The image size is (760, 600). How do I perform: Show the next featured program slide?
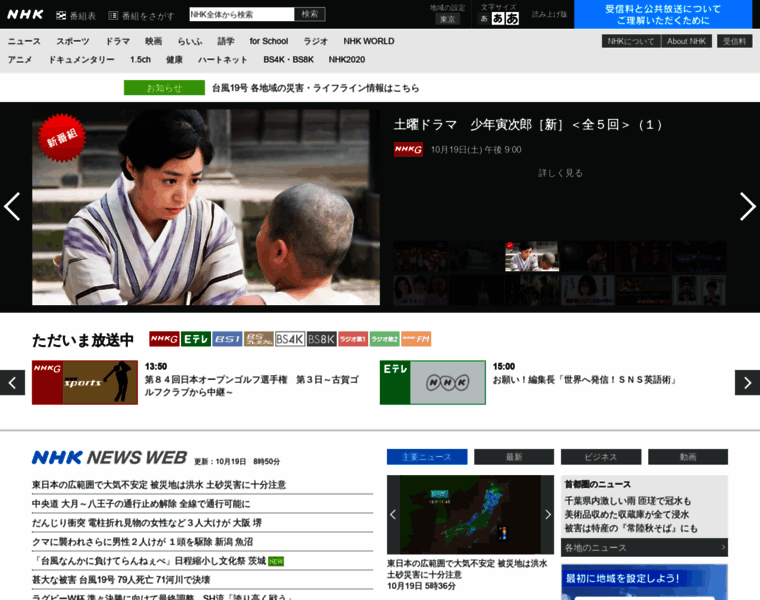click(x=747, y=206)
